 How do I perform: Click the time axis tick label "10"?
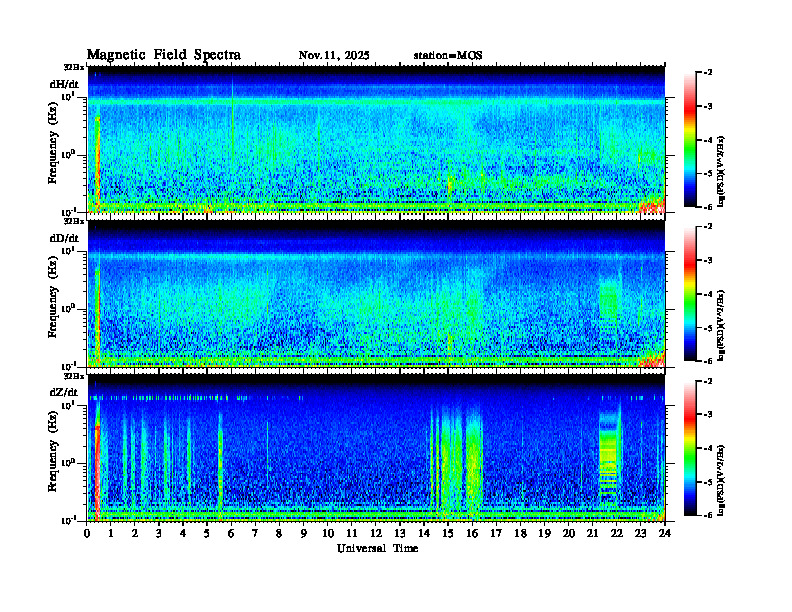pos(328,533)
